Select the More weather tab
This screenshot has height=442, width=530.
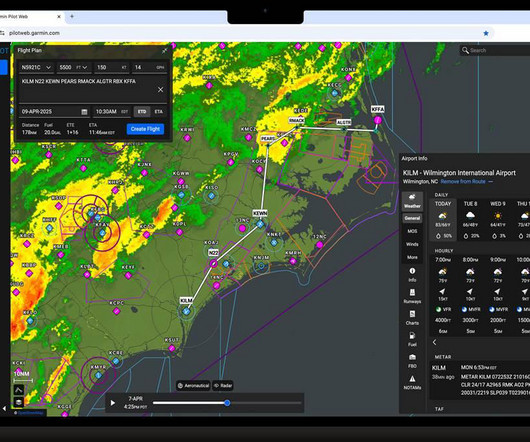coord(412,257)
